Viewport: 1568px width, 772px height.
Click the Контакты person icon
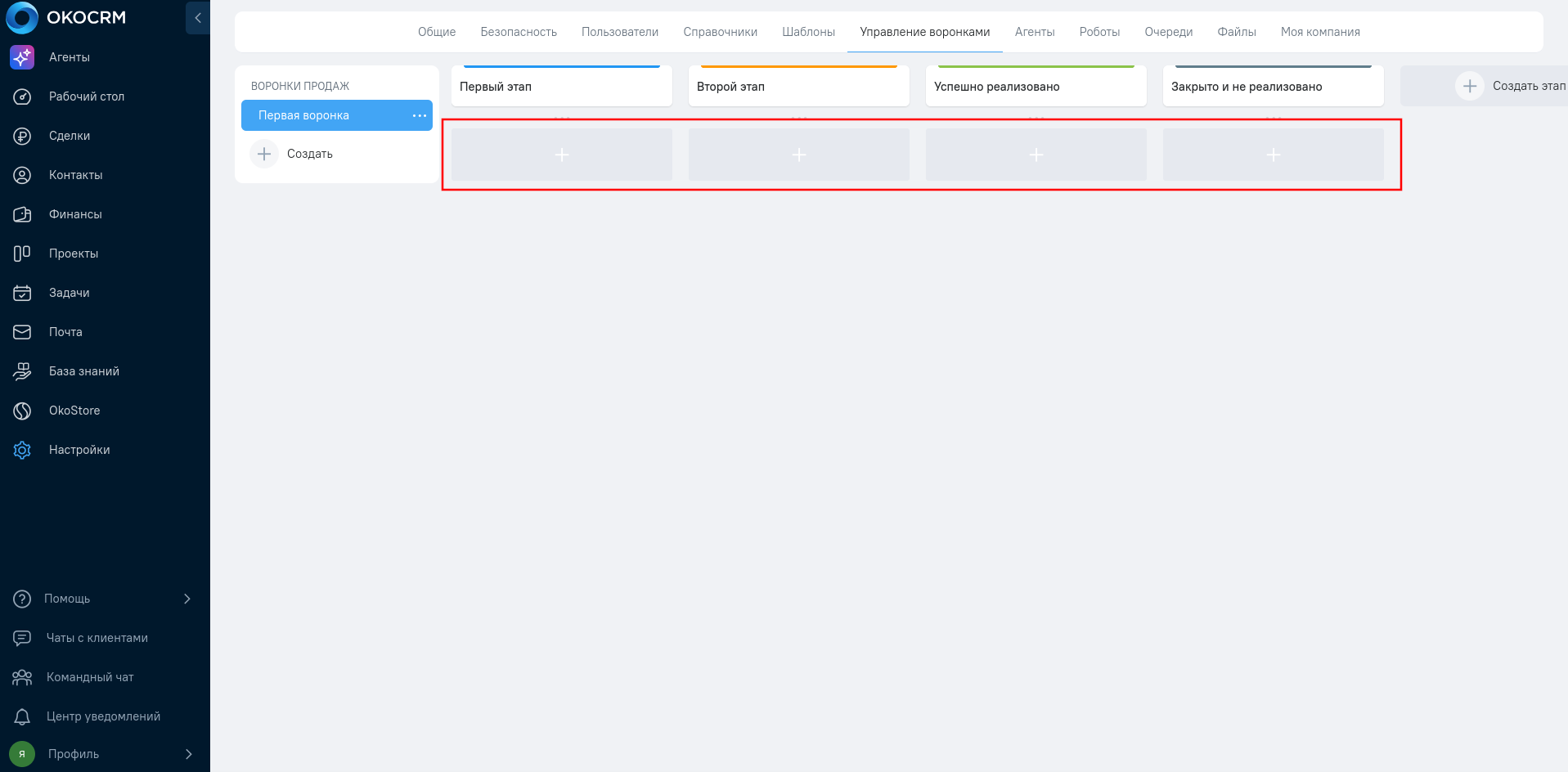coord(22,175)
